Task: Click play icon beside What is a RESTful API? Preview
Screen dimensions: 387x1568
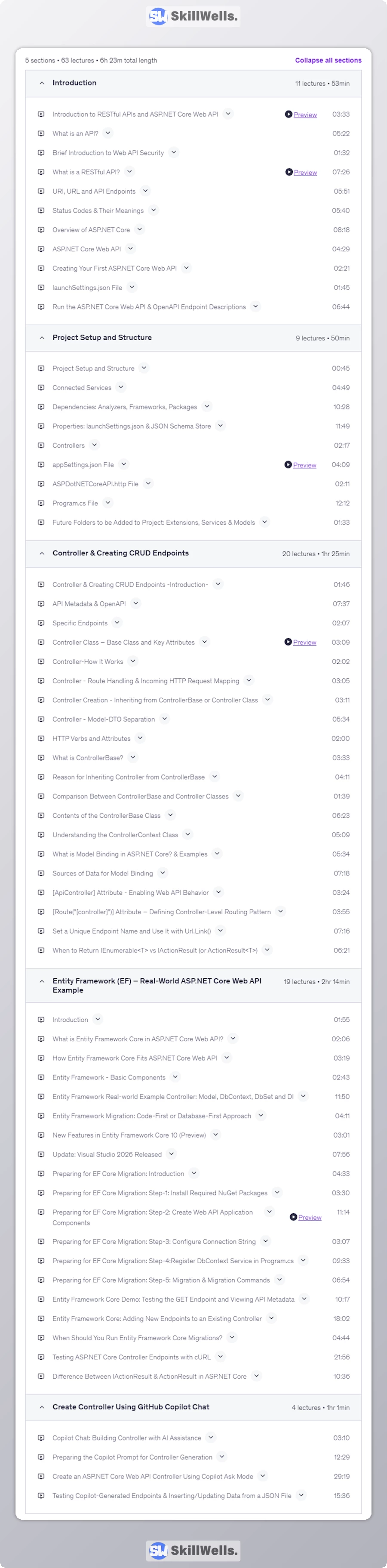Action: 289,172
